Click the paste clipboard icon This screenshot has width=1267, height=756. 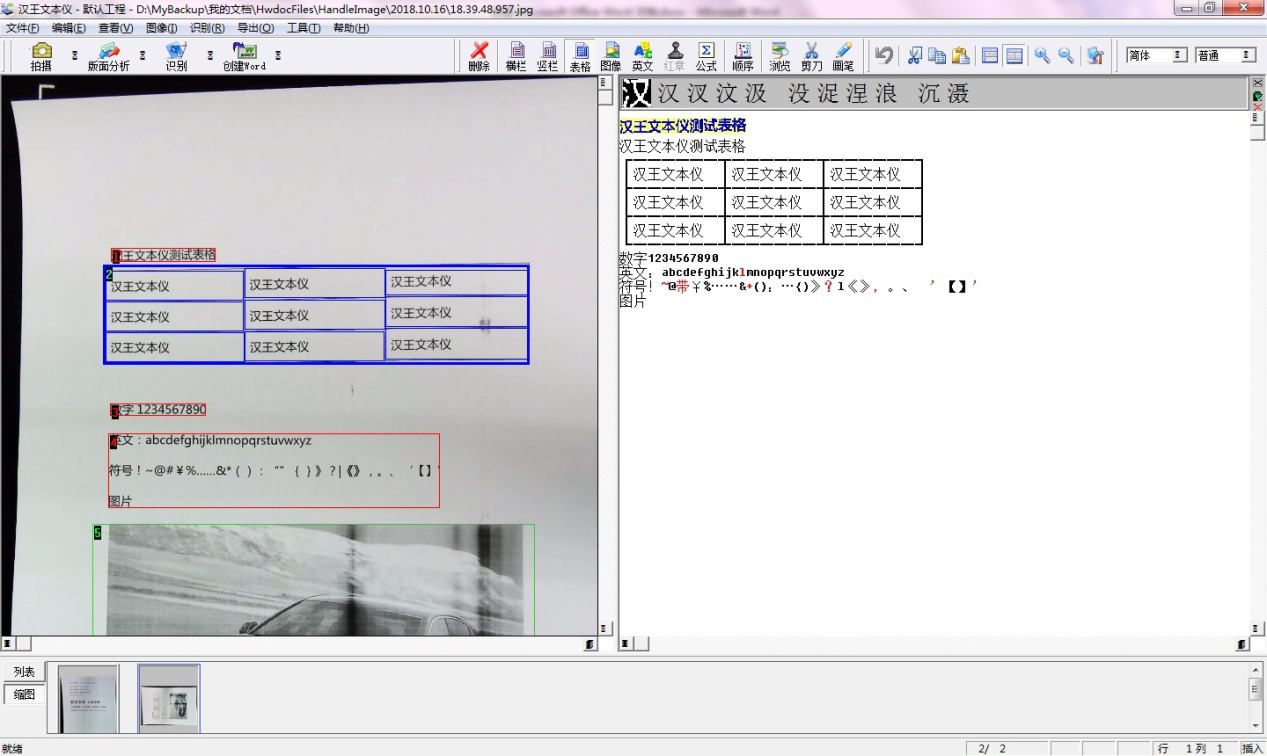(x=960, y=56)
